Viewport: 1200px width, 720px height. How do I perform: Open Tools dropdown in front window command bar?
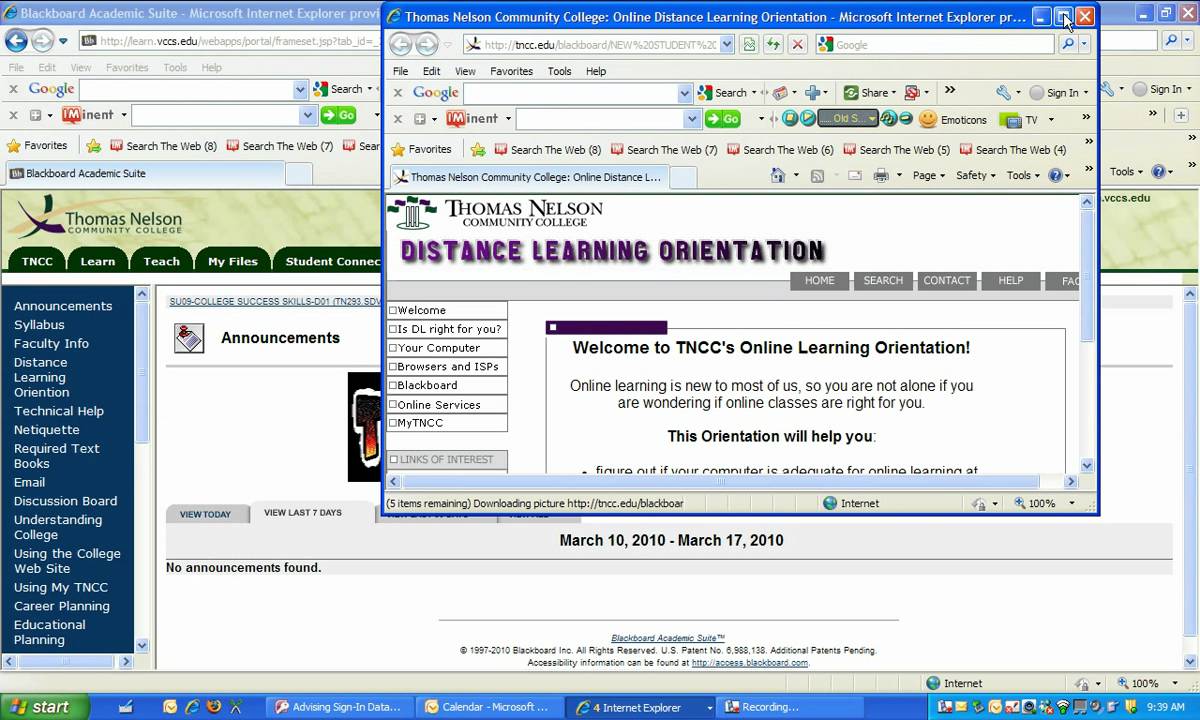click(x=1023, y=175)
